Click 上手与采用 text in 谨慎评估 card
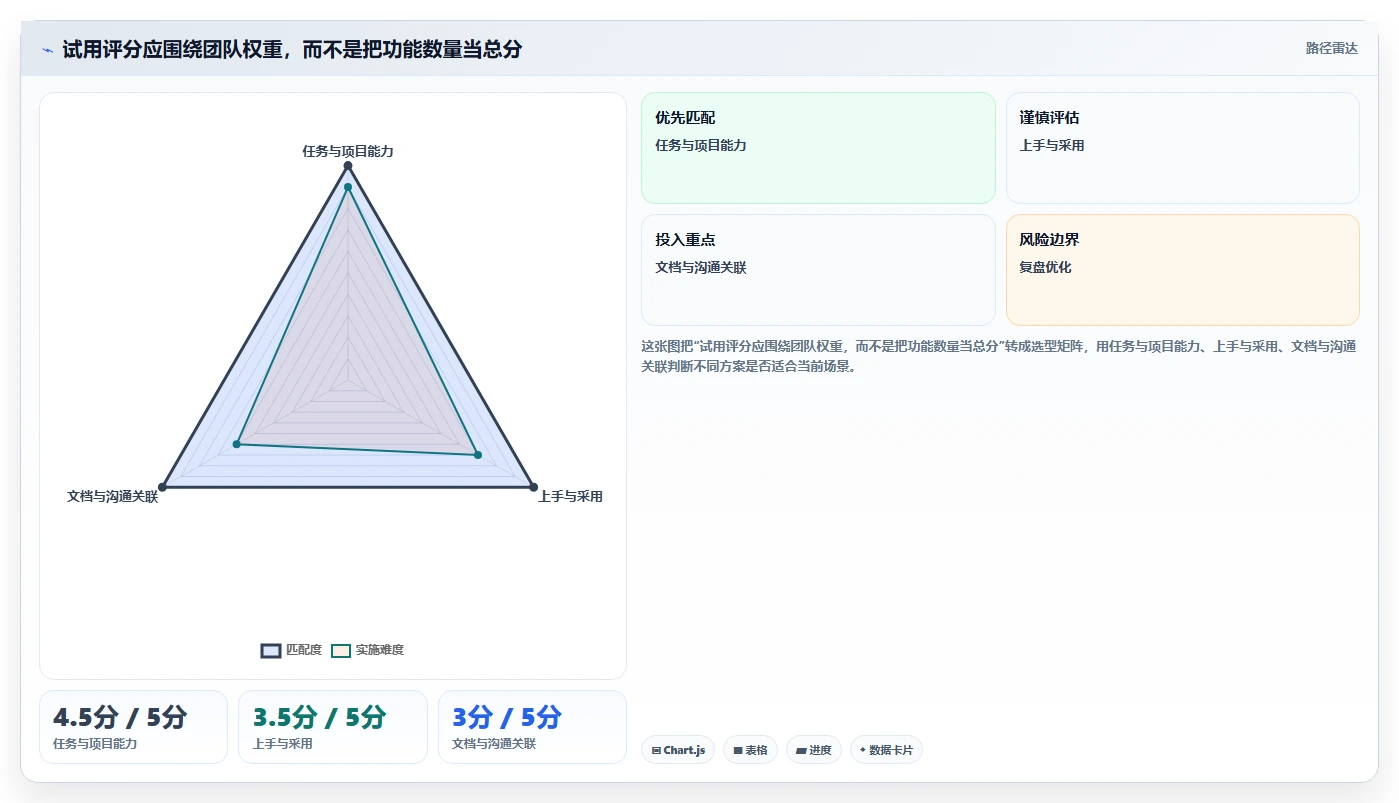Image resolution: width=1399 pixels, height=803 pixels. coord(1052,146)
